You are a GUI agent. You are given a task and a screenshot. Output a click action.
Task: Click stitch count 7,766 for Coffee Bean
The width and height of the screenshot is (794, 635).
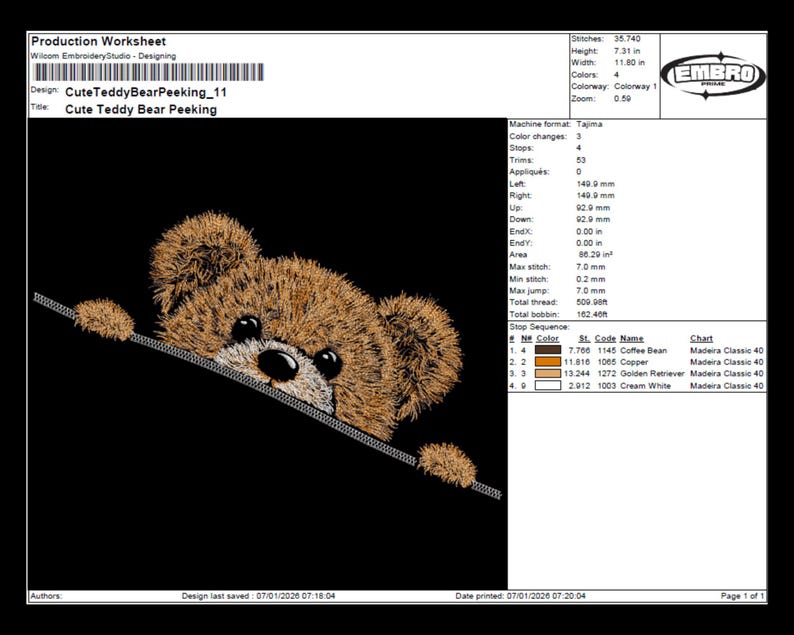pos(579,350)
